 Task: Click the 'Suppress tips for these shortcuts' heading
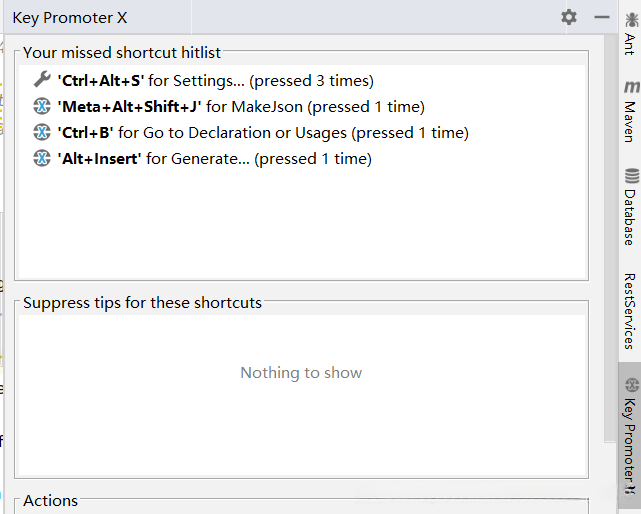pyautogui.click(x=142, y=302)
